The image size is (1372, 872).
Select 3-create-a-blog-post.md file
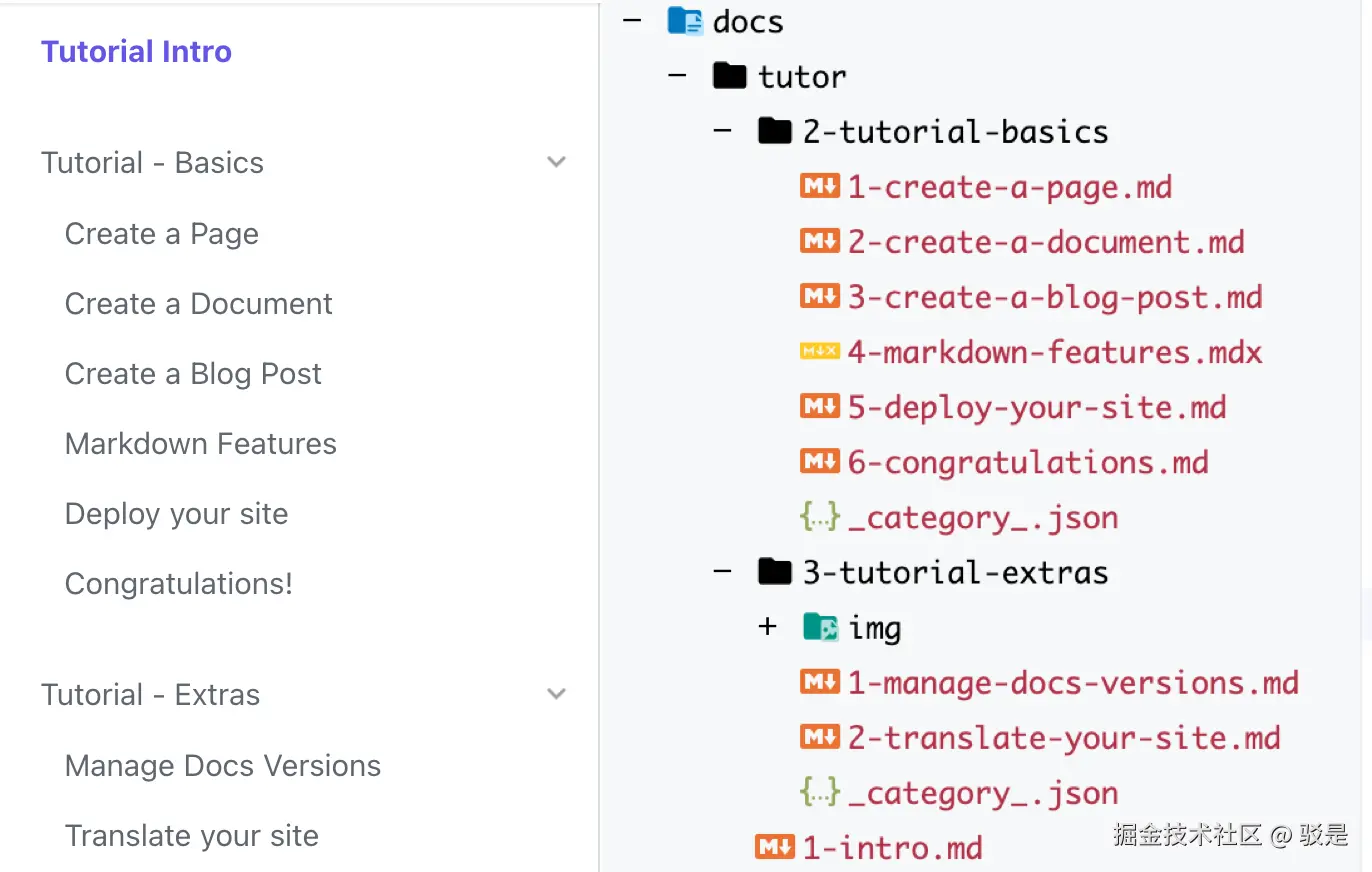tap(1054, 297)
